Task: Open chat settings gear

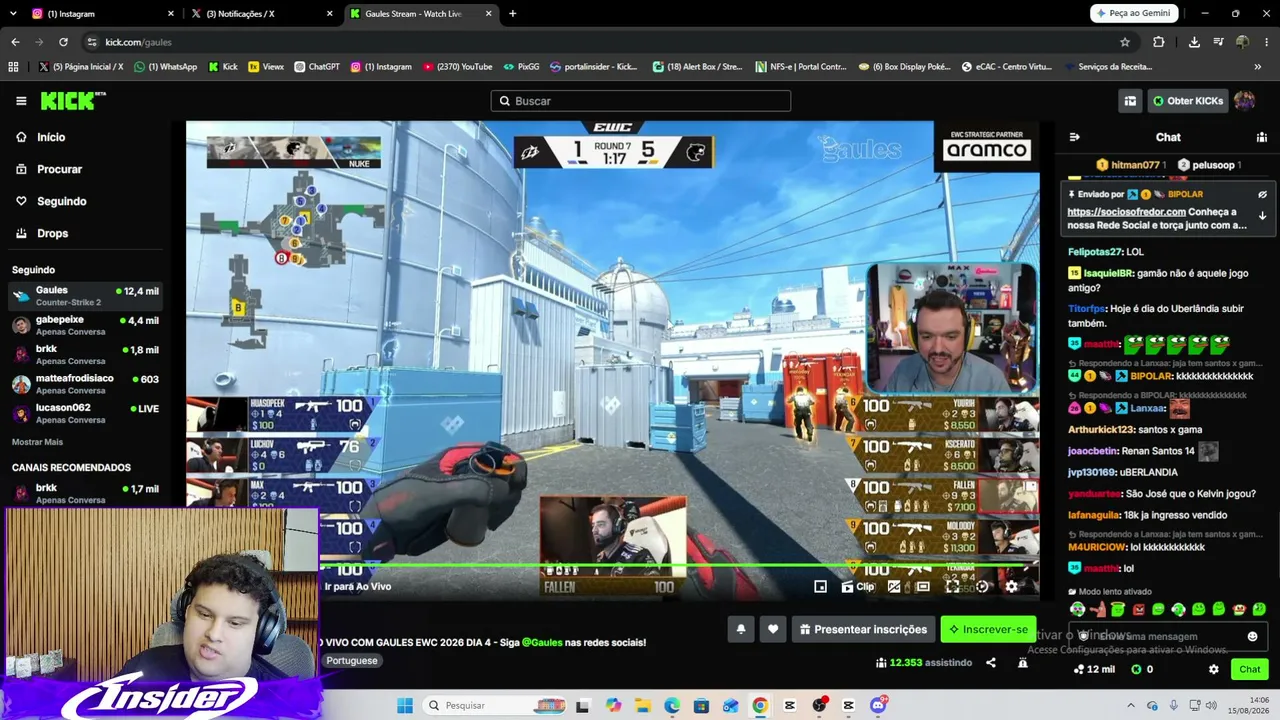Action: (1214, 669)
